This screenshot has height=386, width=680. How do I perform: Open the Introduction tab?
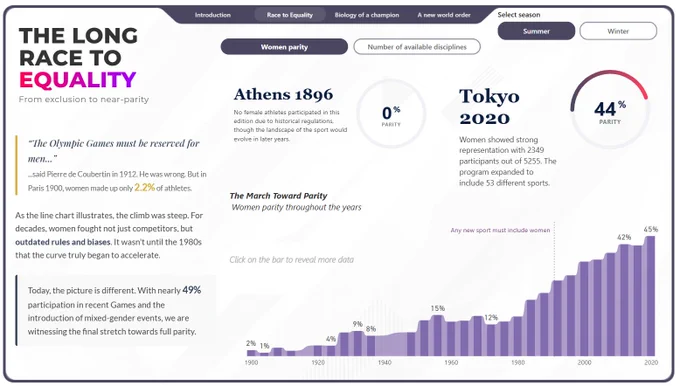(212, 15)
